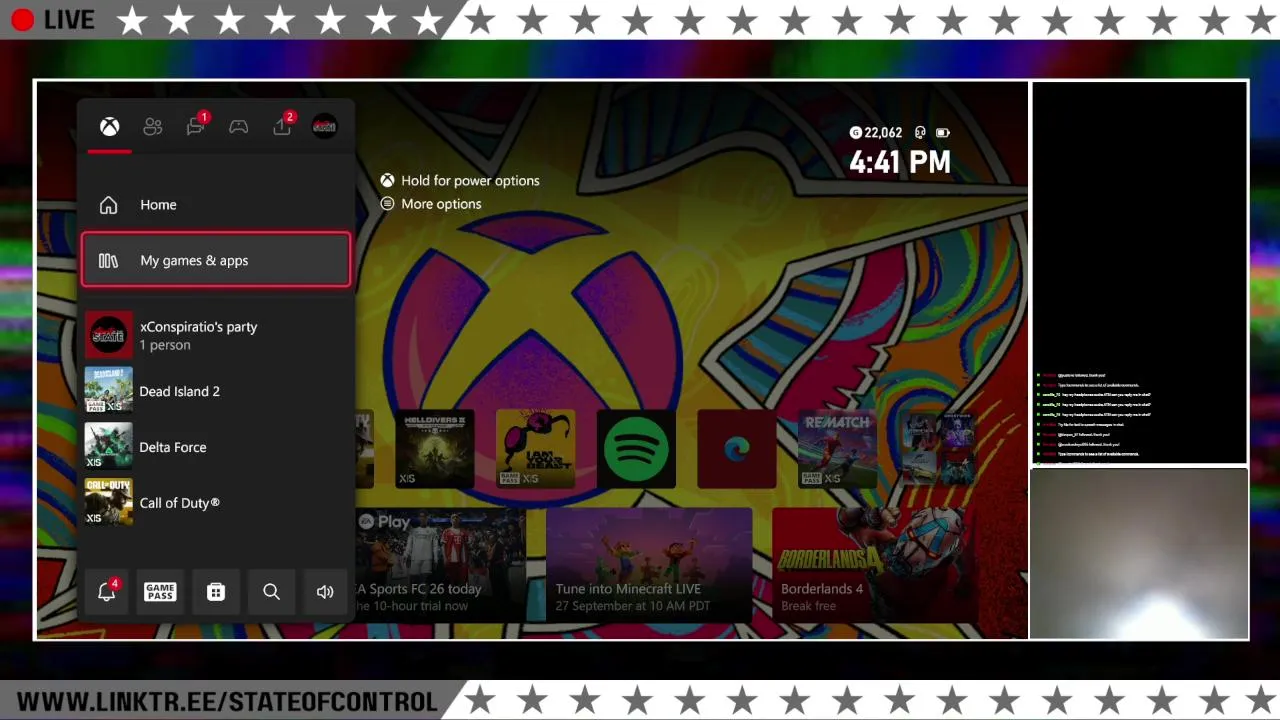
Task: Click the Delta Force cover thumbnail
Action: [108, 447]
